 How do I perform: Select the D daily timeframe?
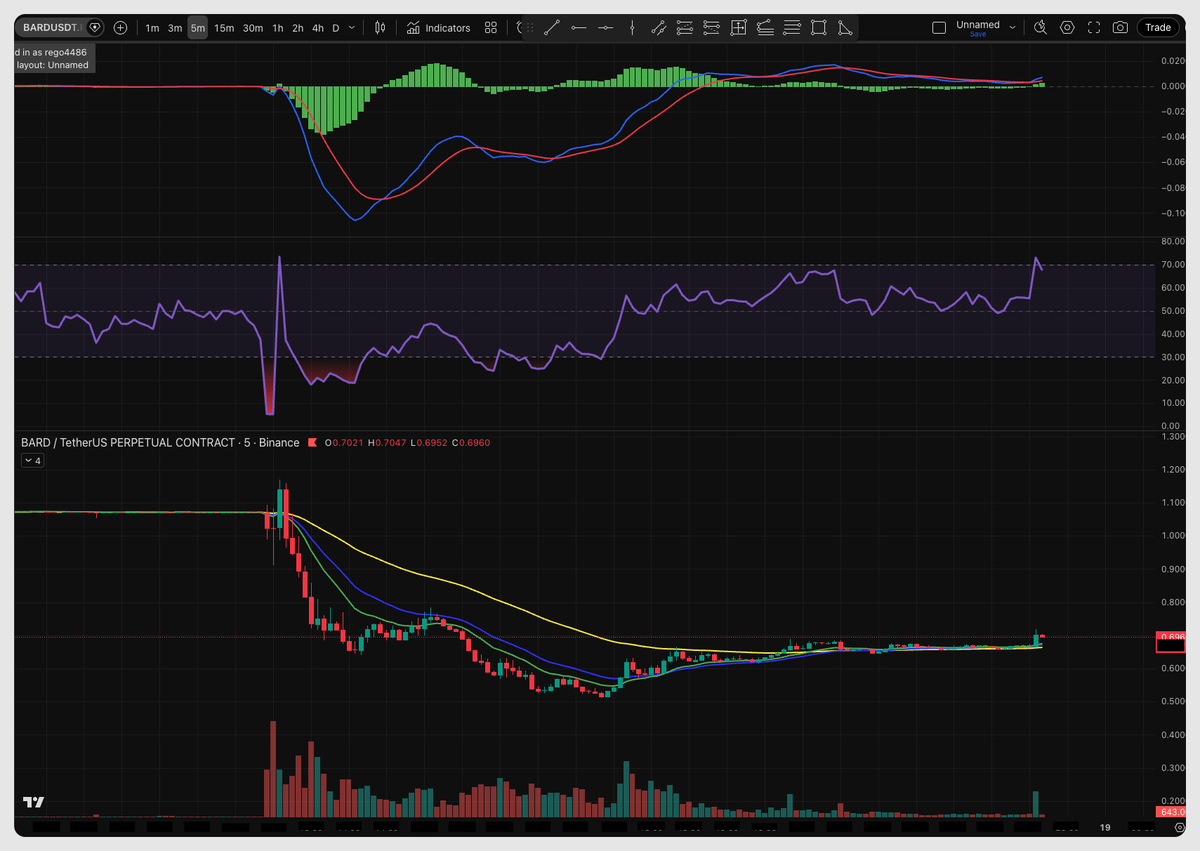[x=336, y=28]
